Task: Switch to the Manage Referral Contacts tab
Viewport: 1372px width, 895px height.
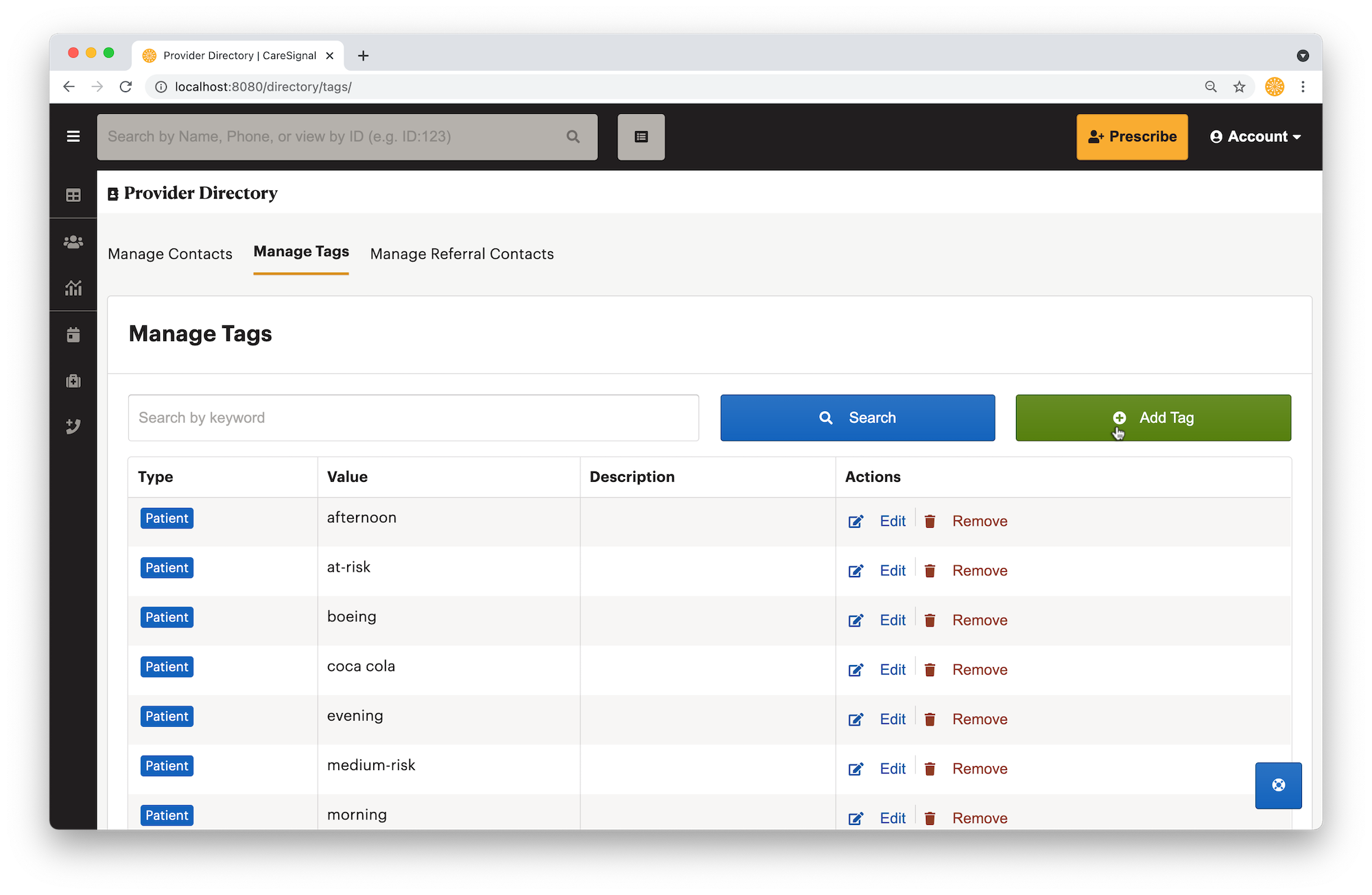Action: (462, 254)
